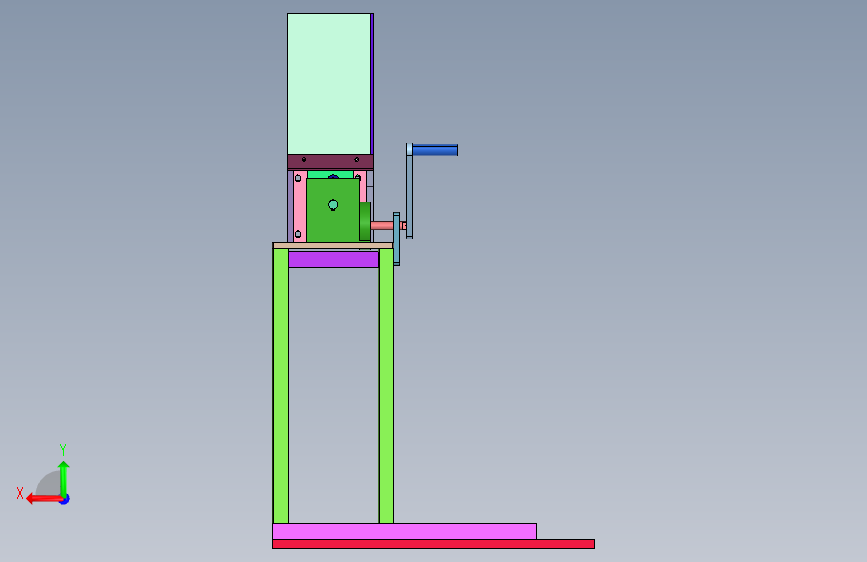Click the red X axis arrow of the triad
Screen dimensions: 867x562
point(44,499)
